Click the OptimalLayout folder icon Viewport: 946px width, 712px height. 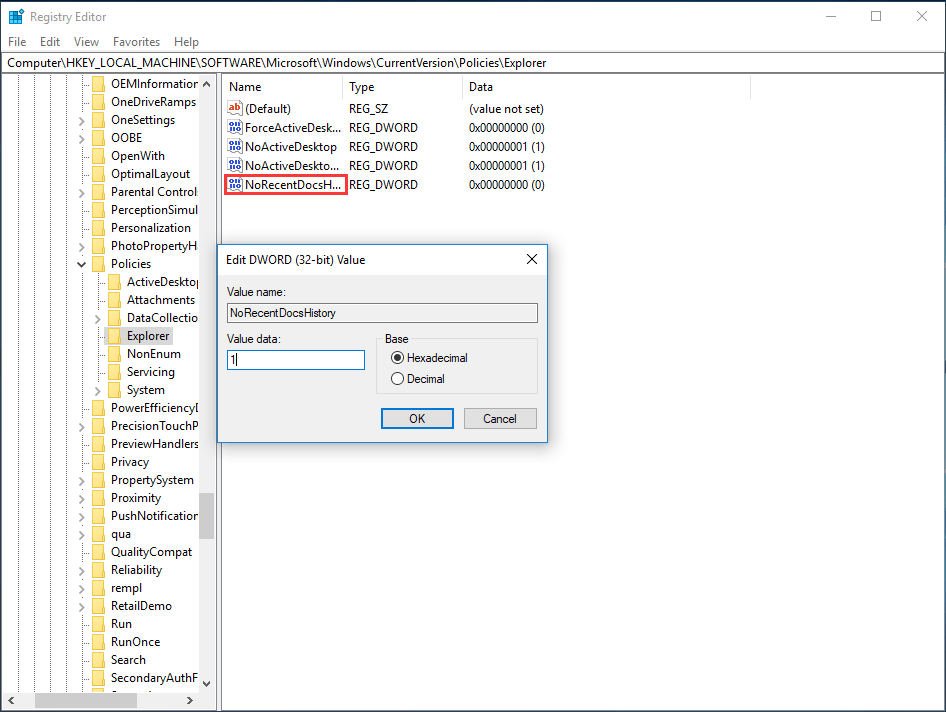98,174
